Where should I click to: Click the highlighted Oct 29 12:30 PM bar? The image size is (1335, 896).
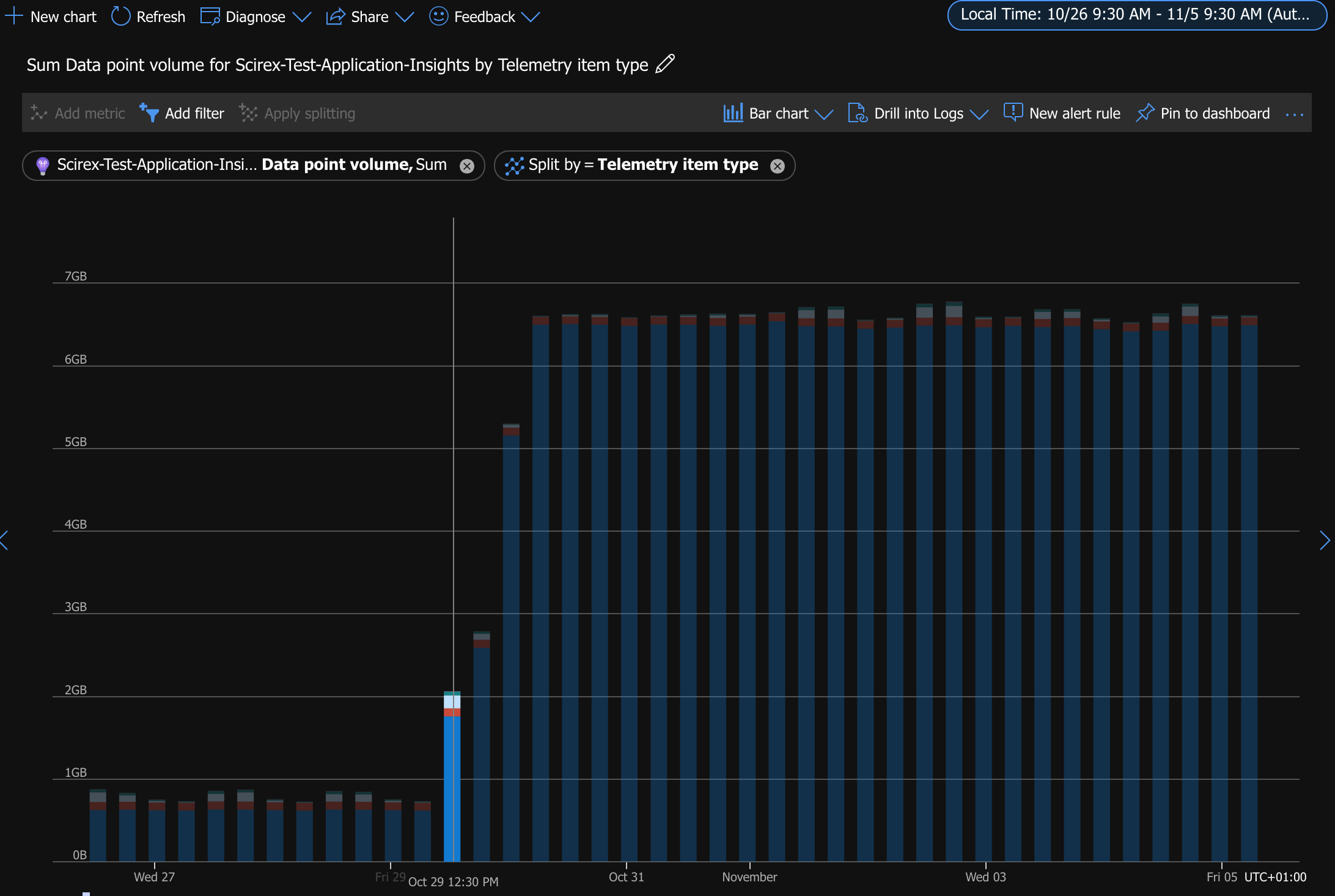(x=452, y=776)
